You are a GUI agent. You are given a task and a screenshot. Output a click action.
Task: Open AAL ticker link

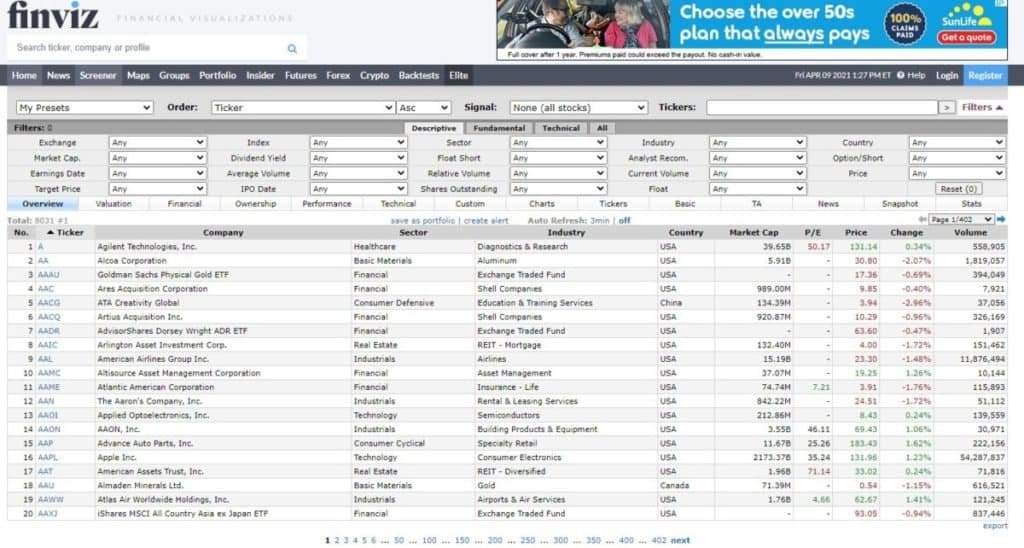45,359
